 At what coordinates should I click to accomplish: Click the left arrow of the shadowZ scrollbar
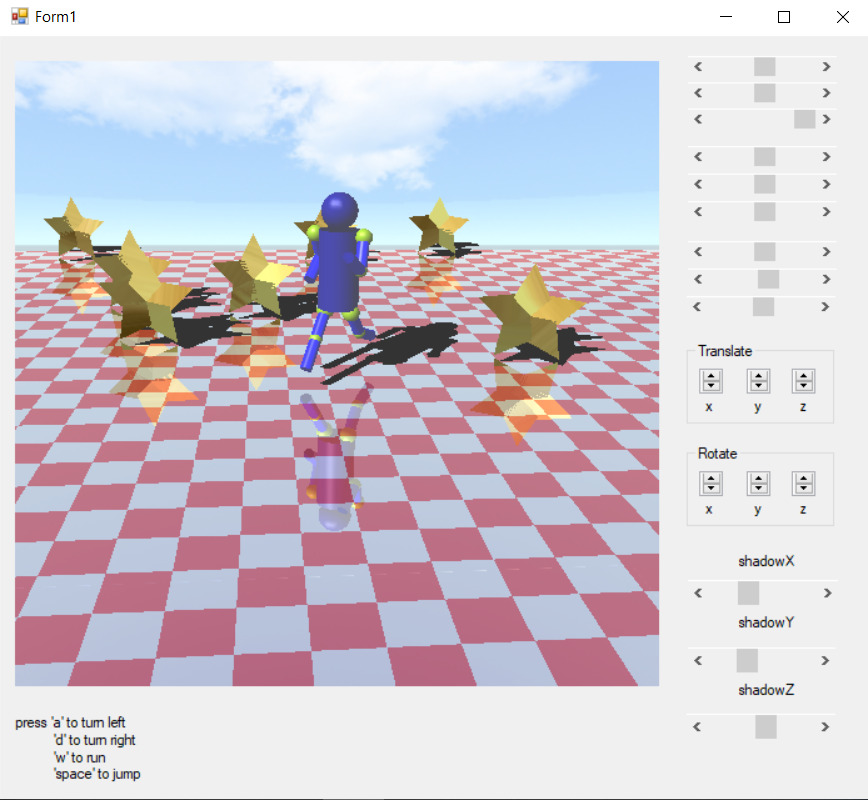(x=698, y=727)
